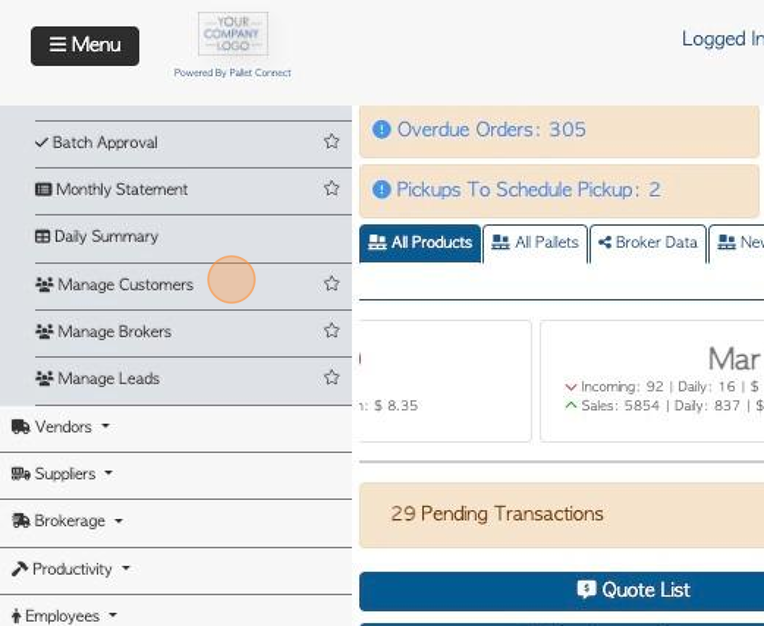
Task: Switch to the All Products tab
Action: [420, 243]
